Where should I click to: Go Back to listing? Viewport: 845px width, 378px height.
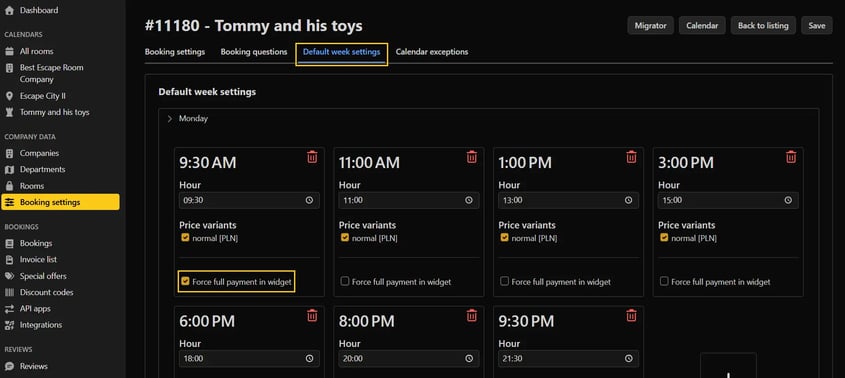click(x=763, y=25)
